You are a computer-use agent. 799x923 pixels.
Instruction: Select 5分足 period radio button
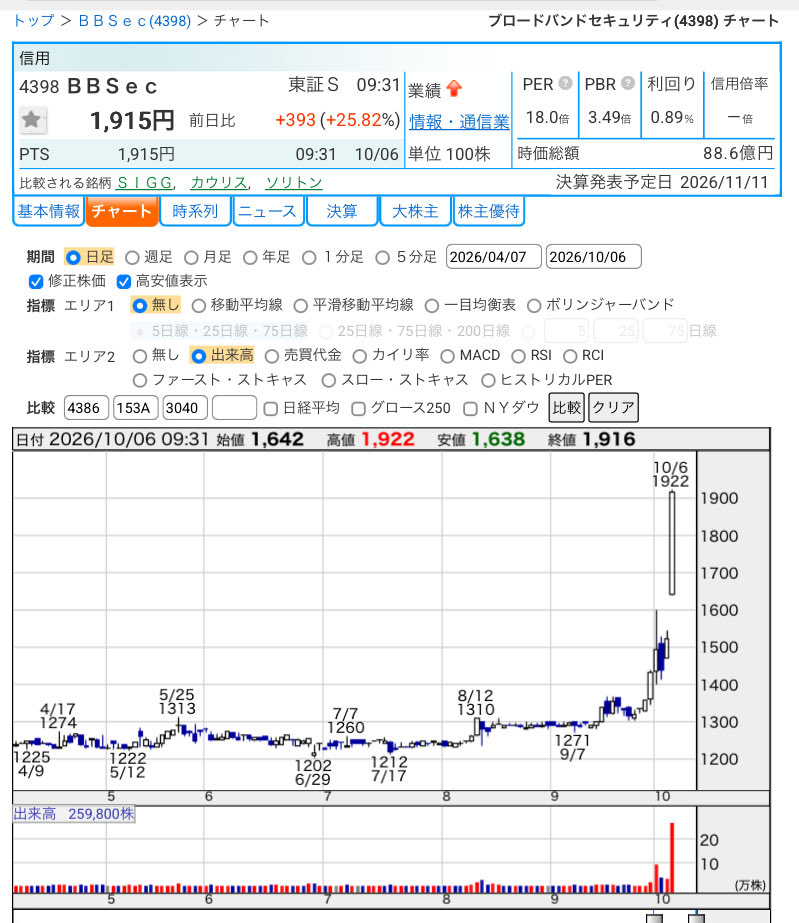[x=382, y=258]
